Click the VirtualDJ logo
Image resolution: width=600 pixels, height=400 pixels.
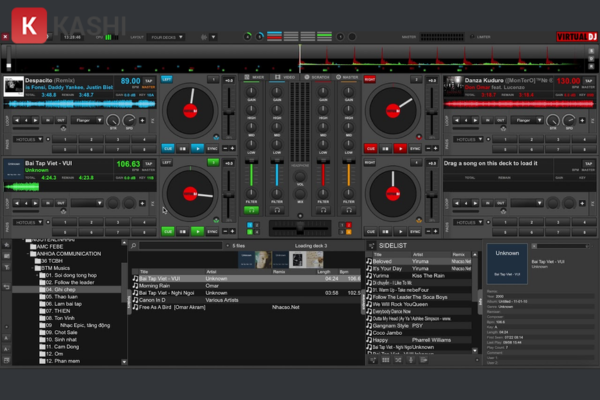577,37
